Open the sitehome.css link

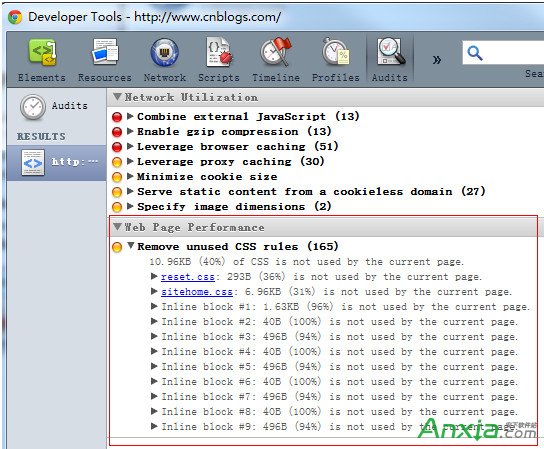coord(197,292)
